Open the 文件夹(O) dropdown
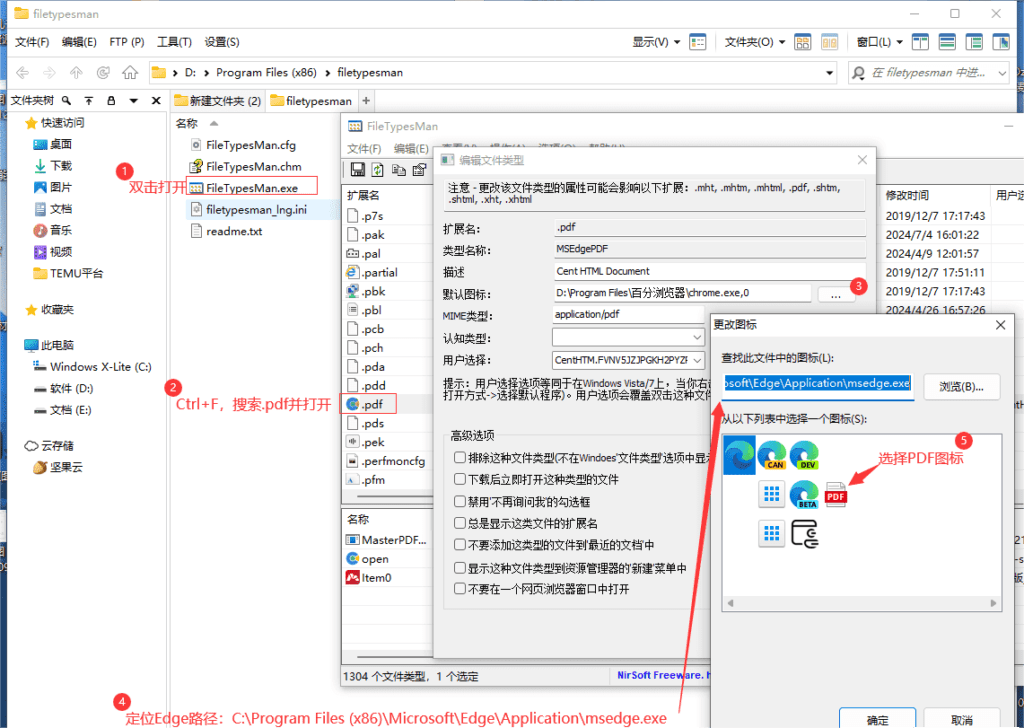This screenshot has height=728, width=1024. pos(754,42)
